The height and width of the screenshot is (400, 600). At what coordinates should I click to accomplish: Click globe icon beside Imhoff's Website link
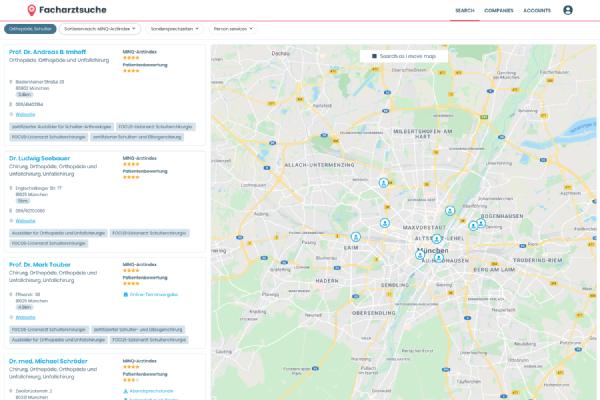[11, 114]
